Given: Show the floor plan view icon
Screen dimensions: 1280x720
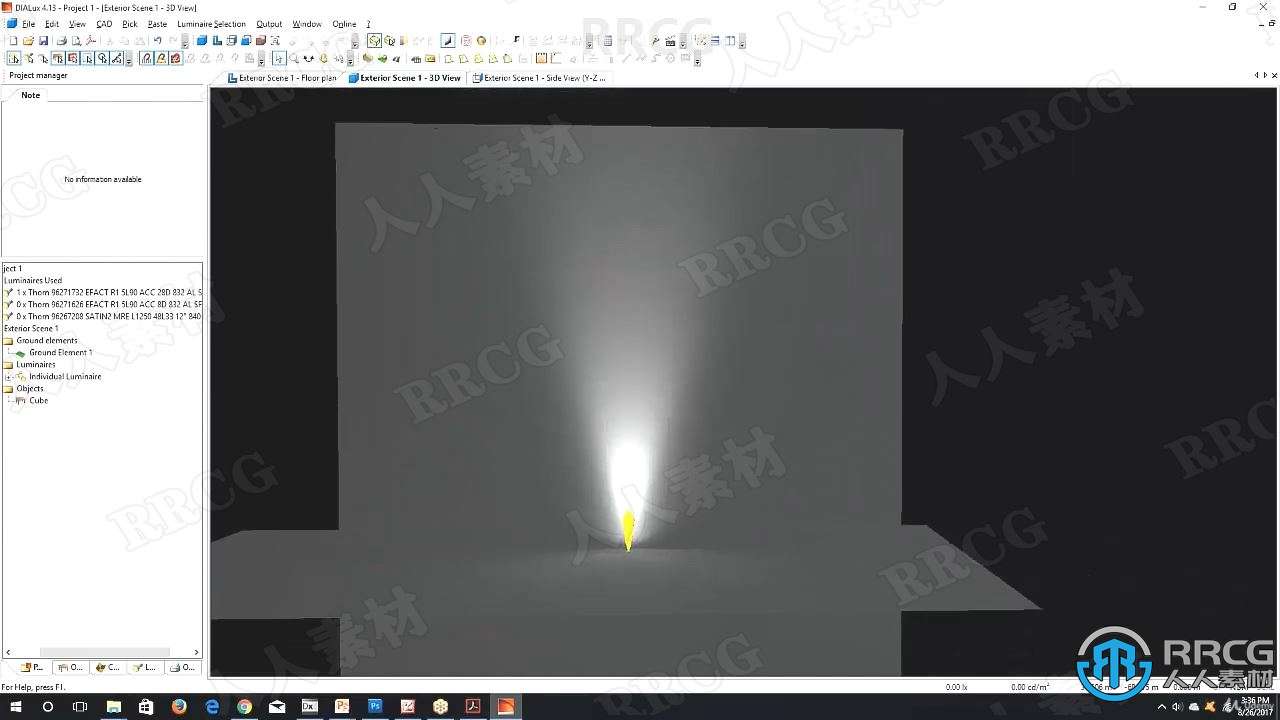Looking at the screenshot, I should point(217,41).
